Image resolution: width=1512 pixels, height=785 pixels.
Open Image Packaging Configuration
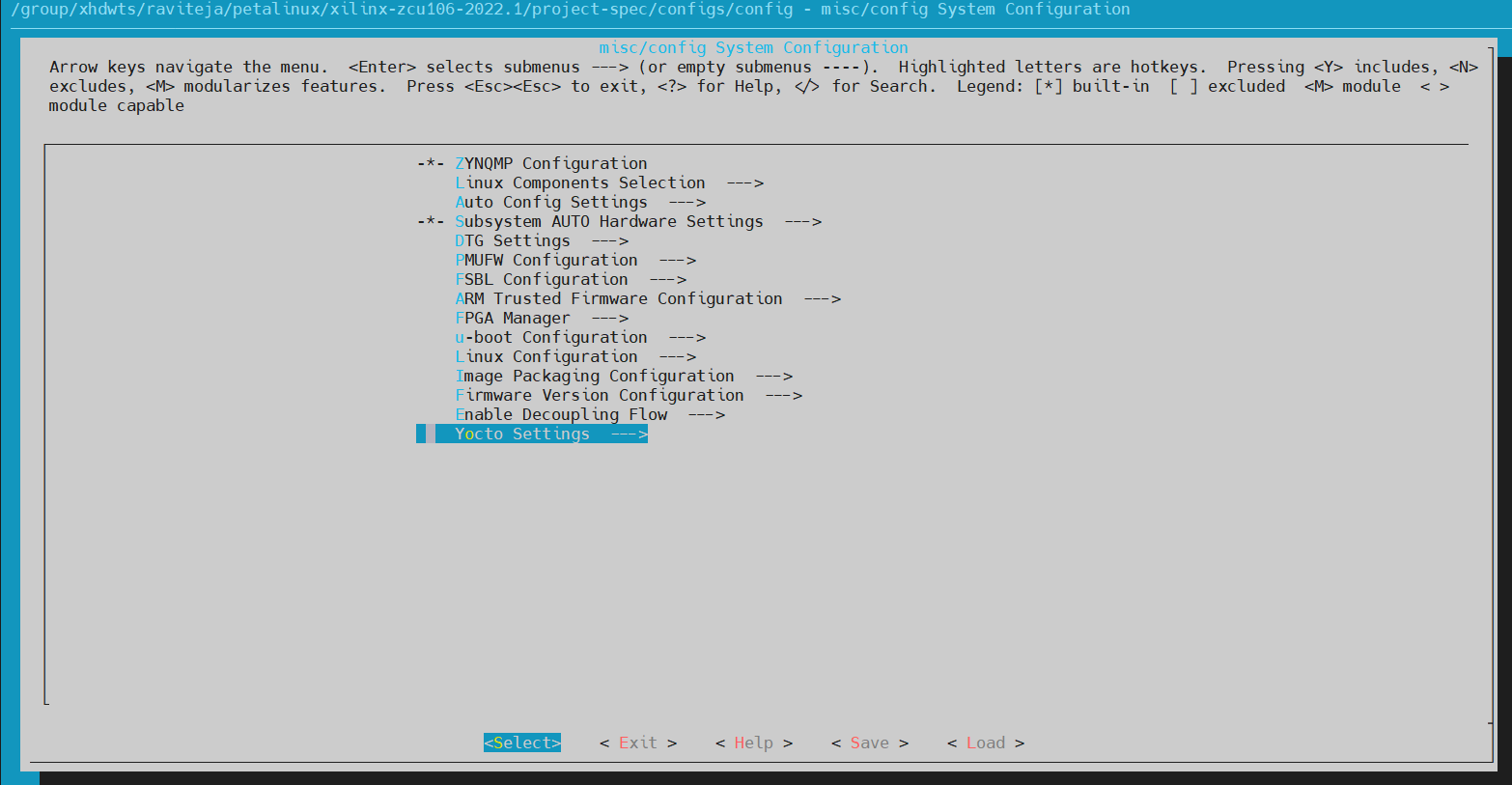(x=595, y=376)
